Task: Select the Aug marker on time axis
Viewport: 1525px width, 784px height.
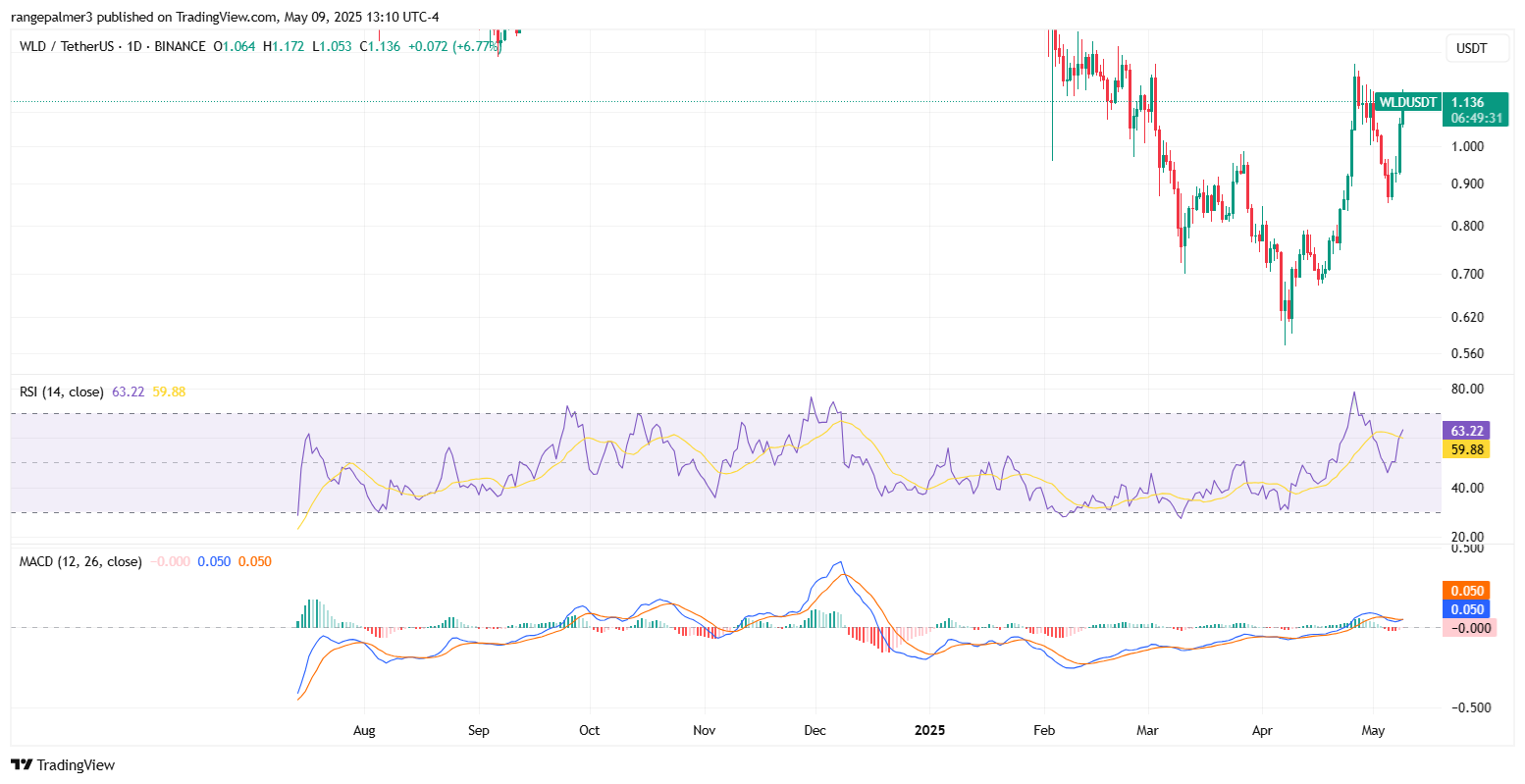Action: click(364, 731)
